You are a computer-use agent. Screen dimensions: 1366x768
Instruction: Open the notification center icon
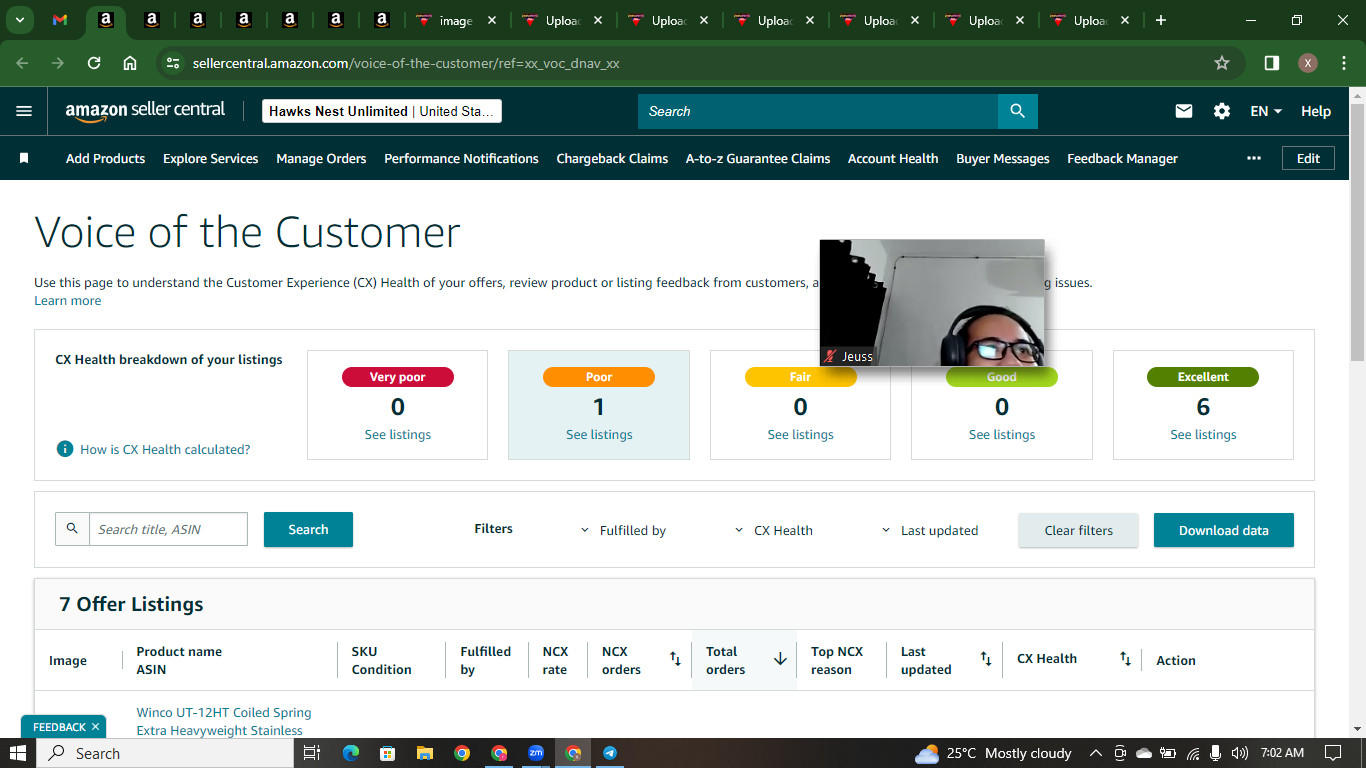(x=1332, y=753)
